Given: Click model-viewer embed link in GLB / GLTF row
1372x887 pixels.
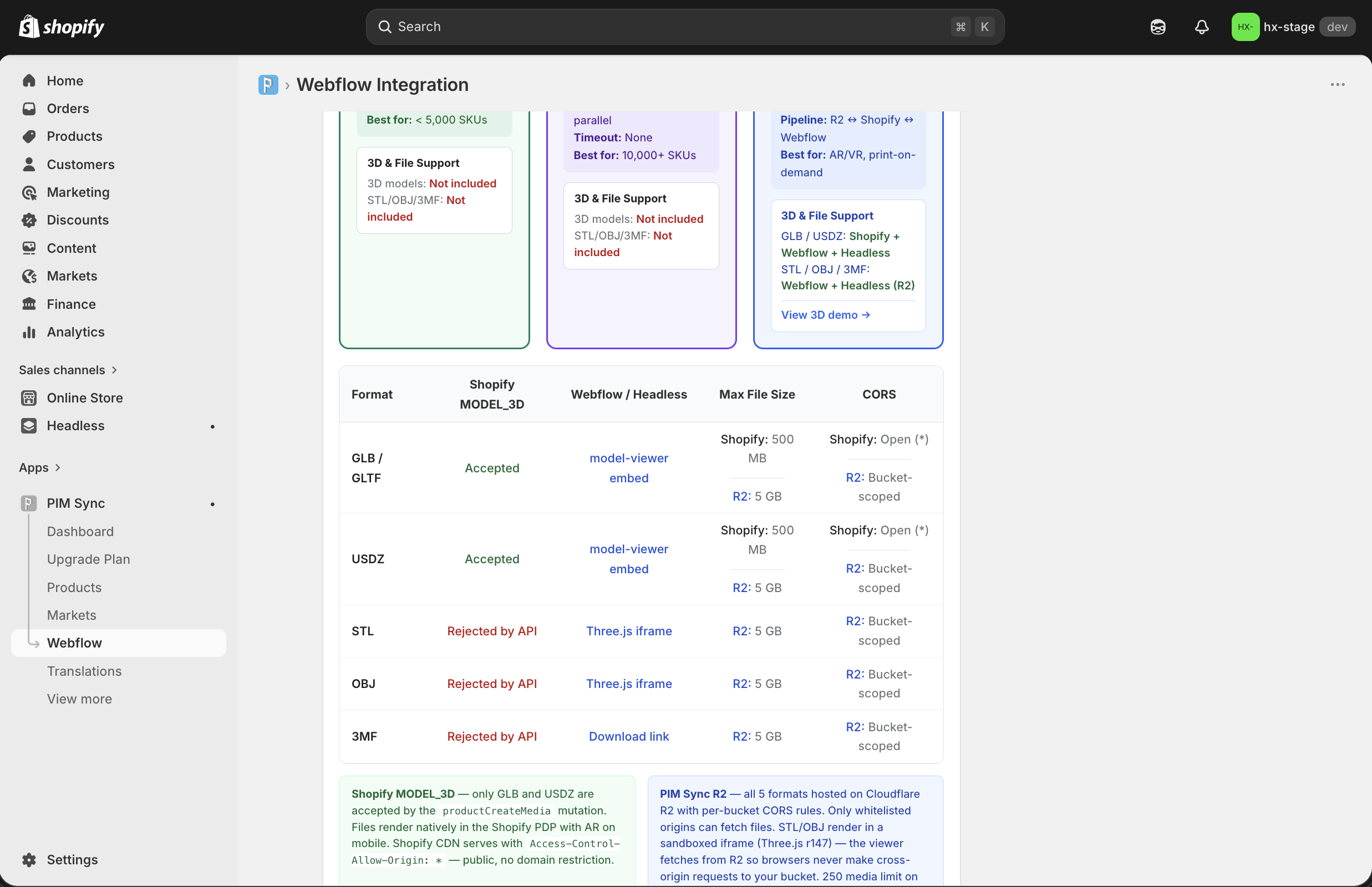Looking at the screenshot, I should pos(629,468).
